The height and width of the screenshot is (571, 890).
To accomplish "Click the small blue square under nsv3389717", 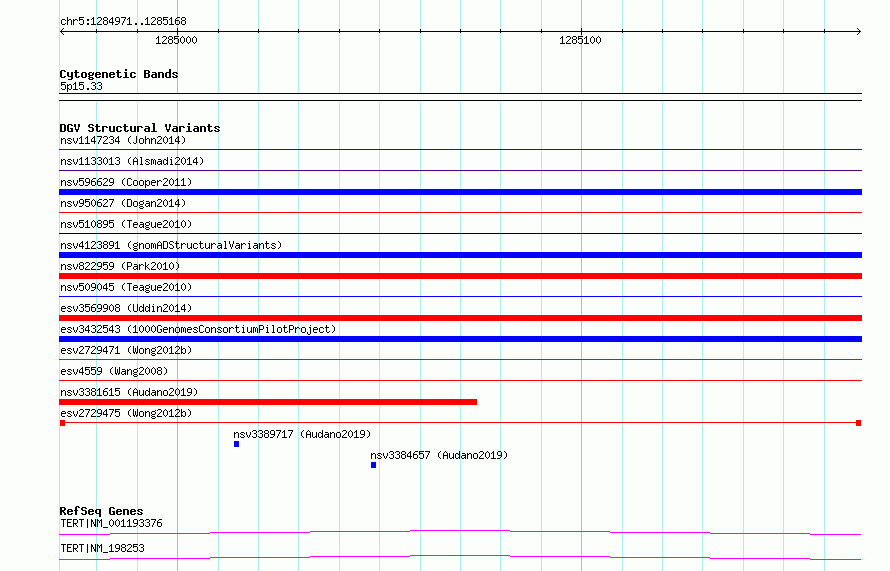I will pos(237,444).
